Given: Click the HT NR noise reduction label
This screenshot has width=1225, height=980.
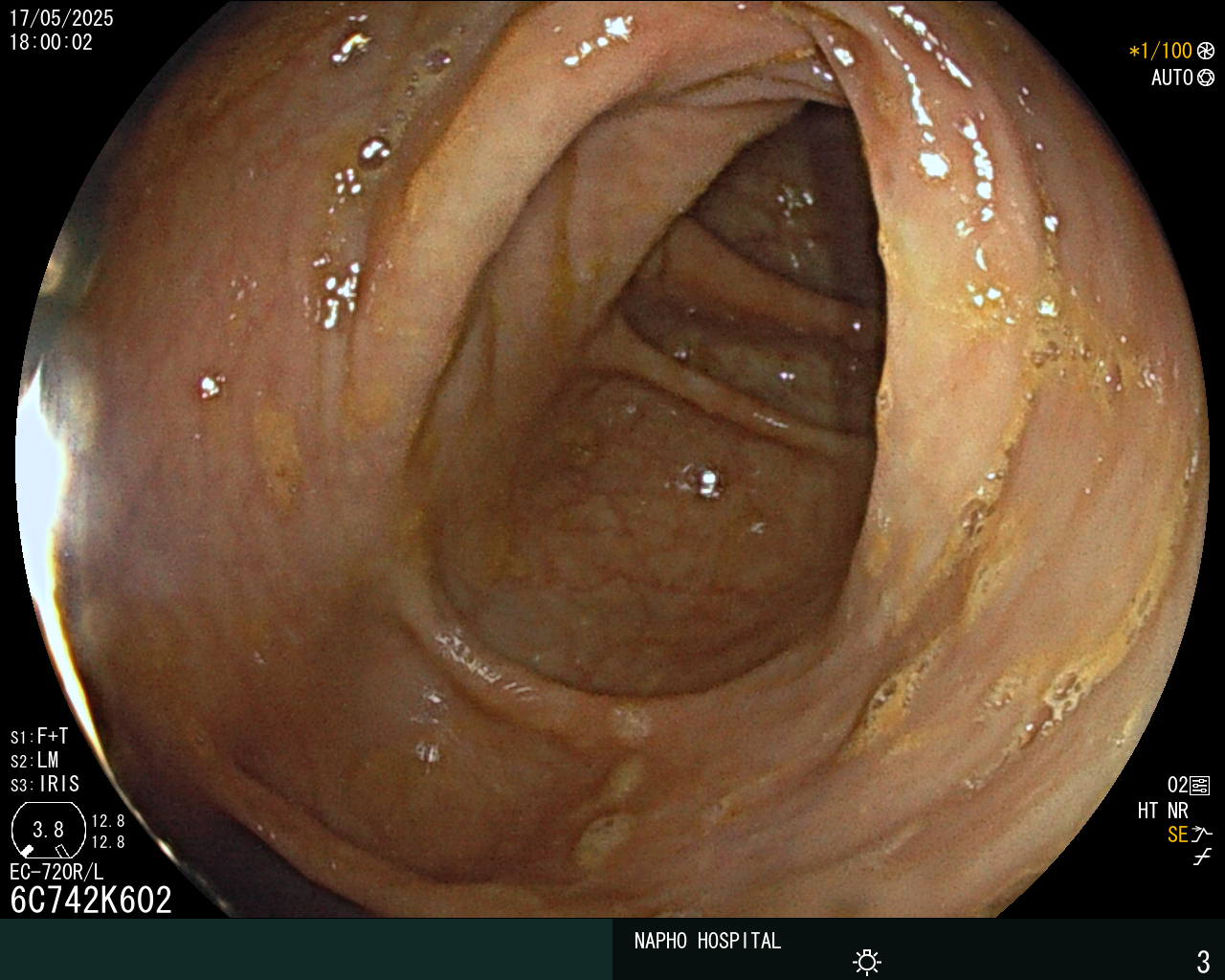Looking at the screenshot, I should coord(1163,811).
